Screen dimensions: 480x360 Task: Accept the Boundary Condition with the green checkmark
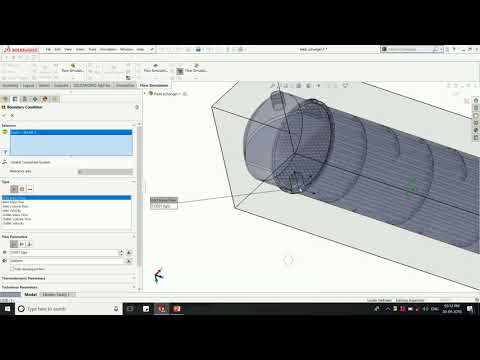pos(4,115)
